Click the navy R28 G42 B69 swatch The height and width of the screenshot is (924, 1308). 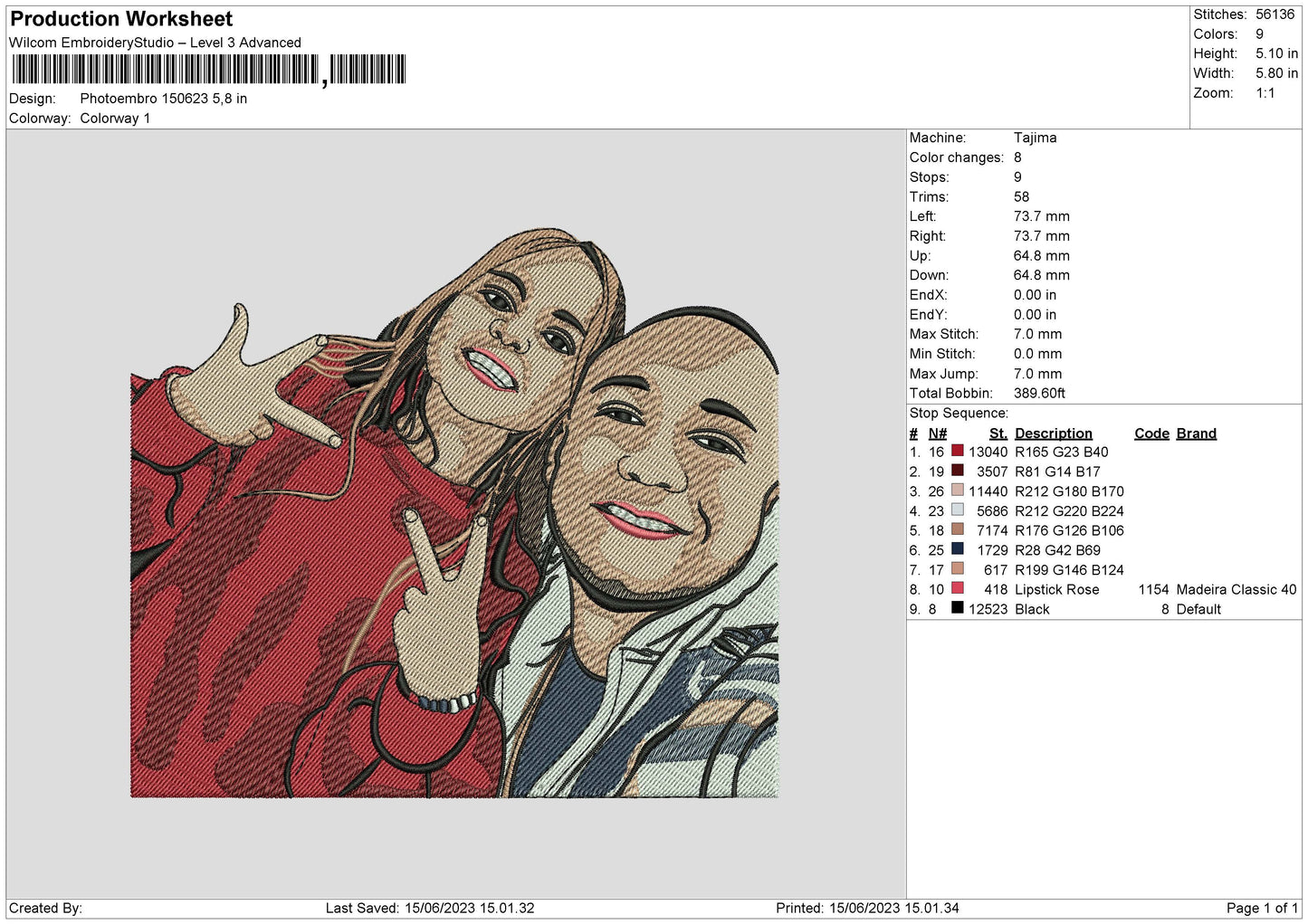click(957, 549)
